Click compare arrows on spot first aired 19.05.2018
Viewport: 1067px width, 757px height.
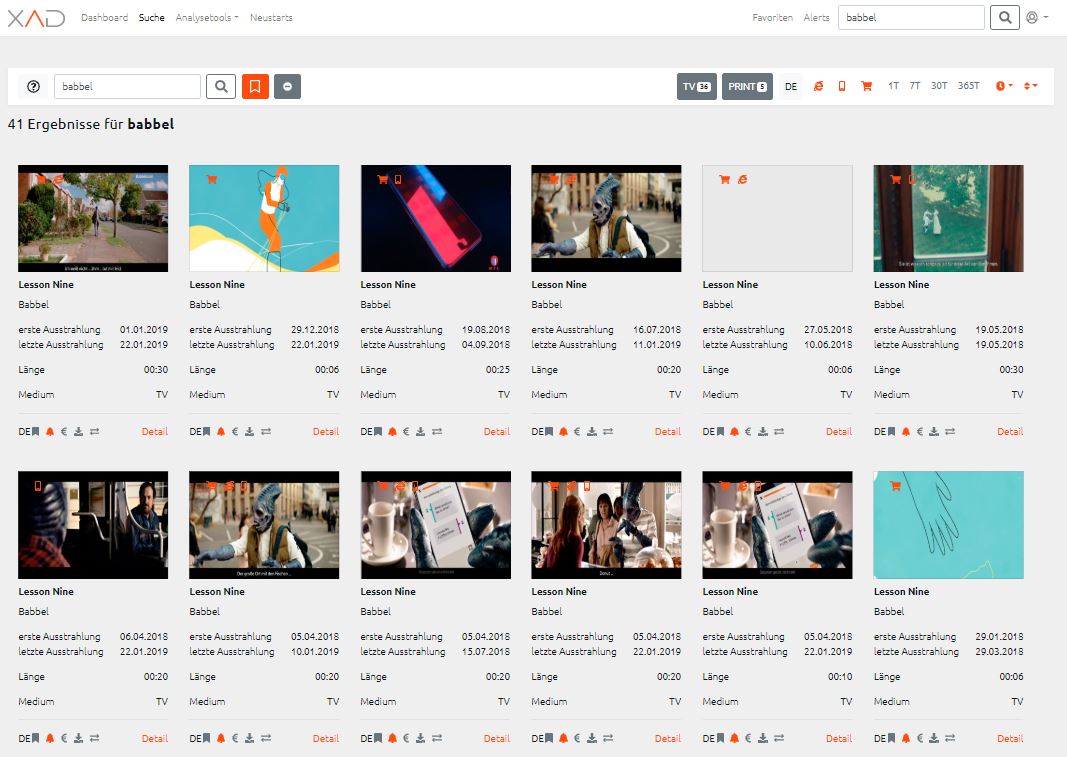(x=950, y=432)
